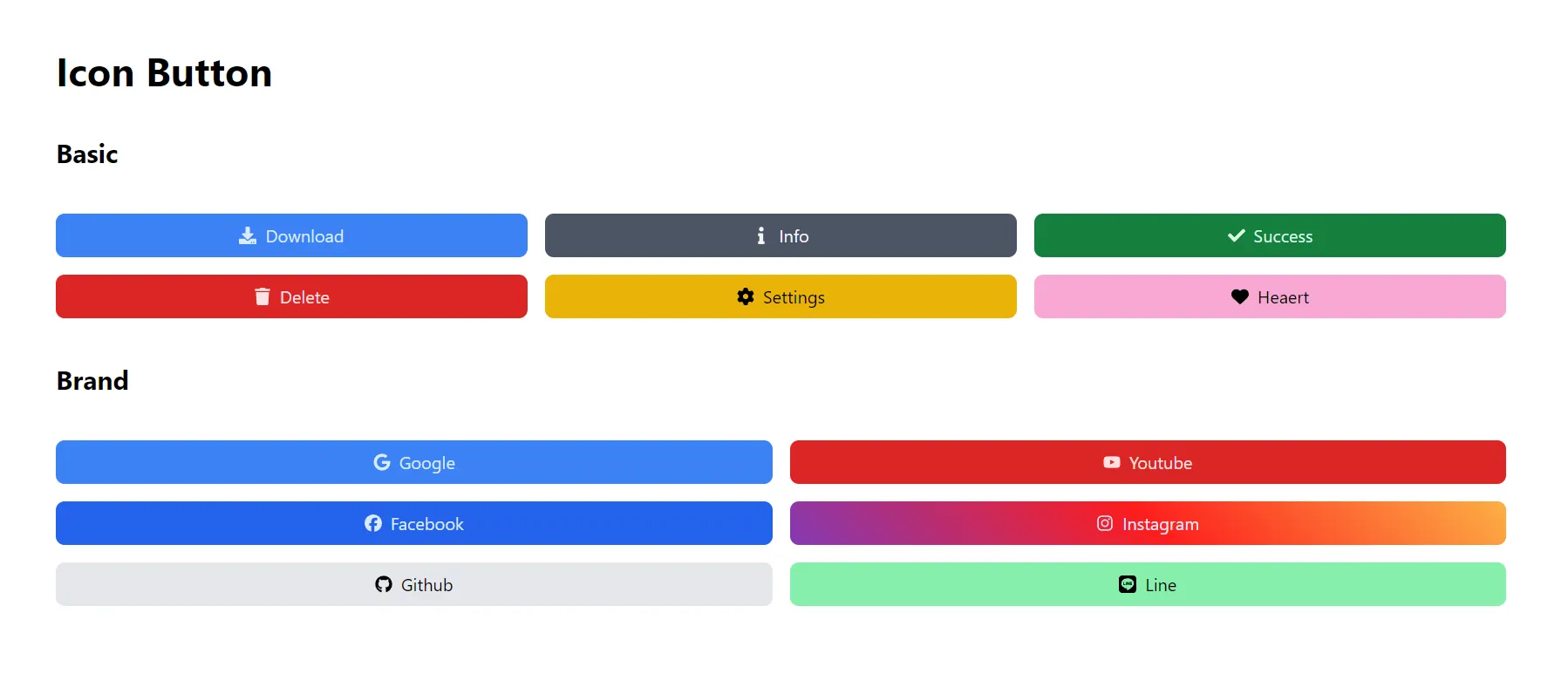Click the trash can icon
The height and width of the screenshot is (674, 1568).
(x=262, y=296)
